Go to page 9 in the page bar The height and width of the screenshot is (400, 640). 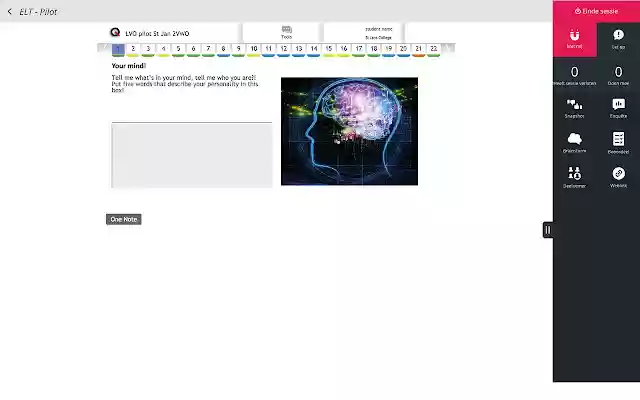(x=238, y=49)
